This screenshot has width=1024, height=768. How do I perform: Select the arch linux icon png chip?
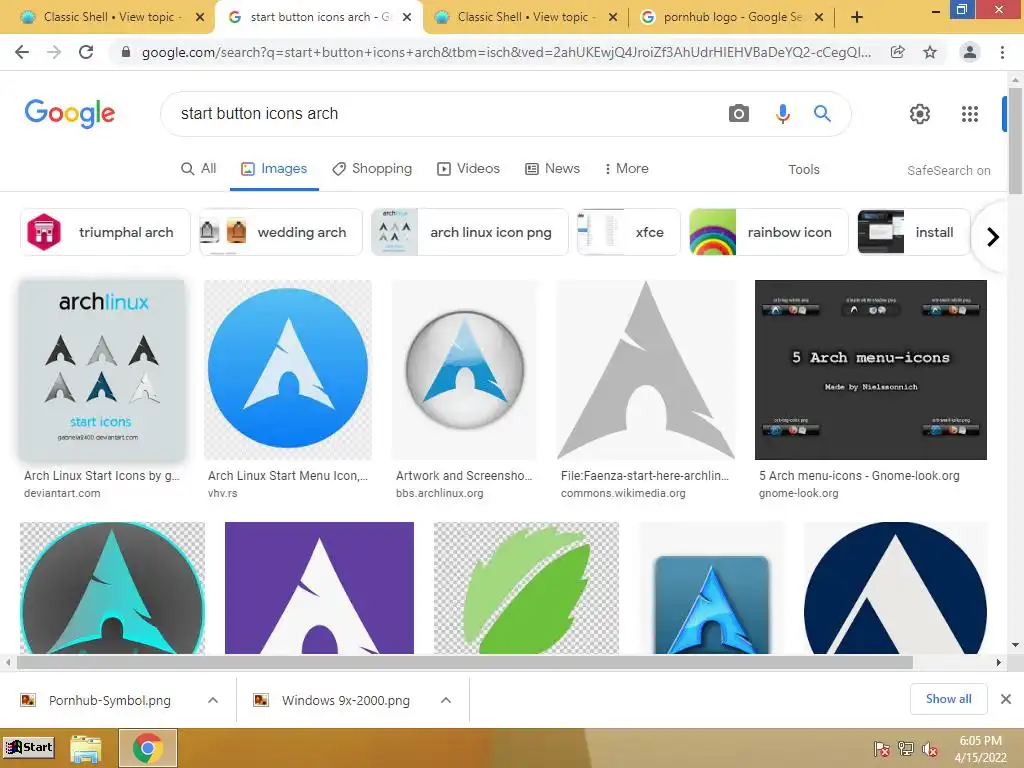470,232
